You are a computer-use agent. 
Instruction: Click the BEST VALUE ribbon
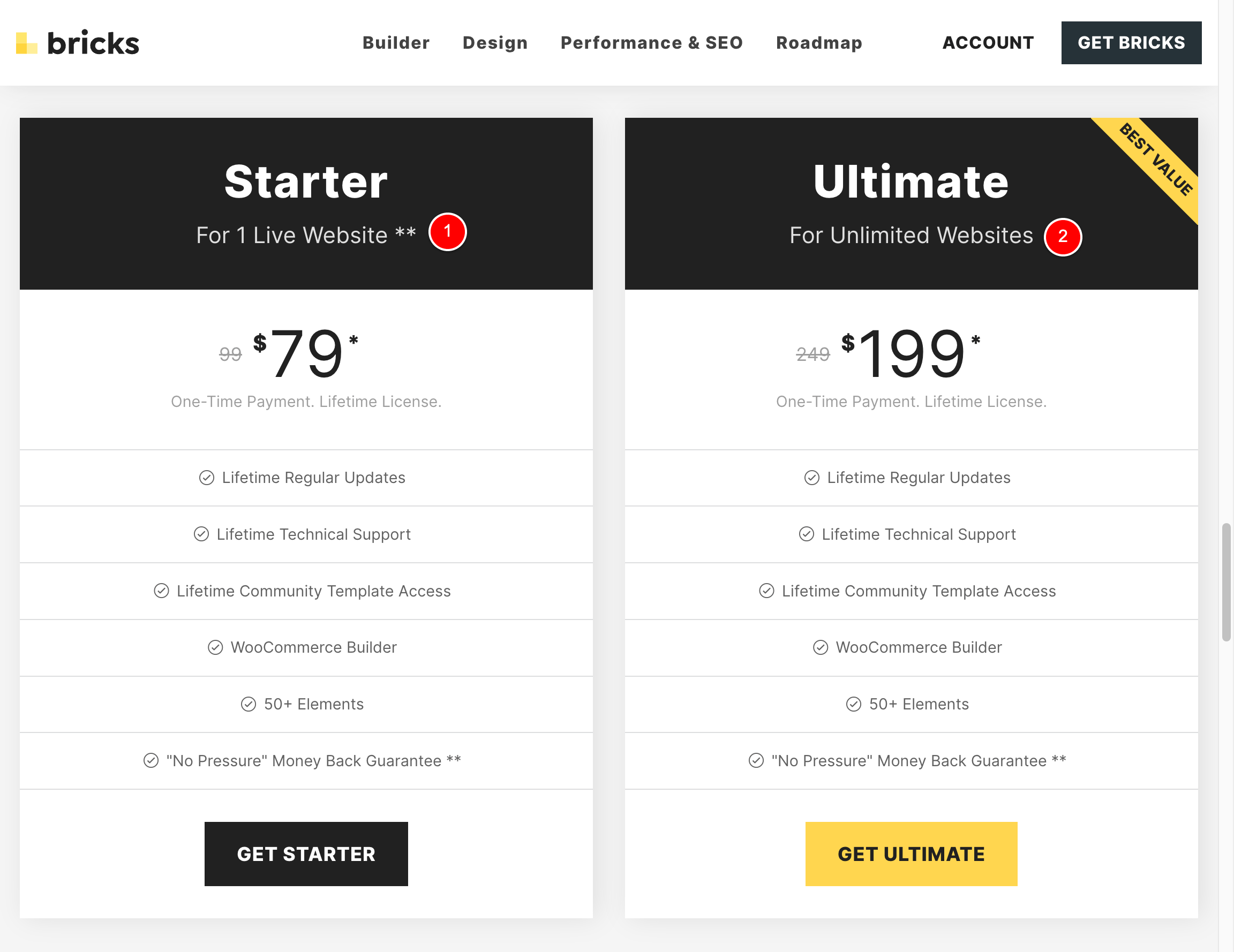tap(1155, 160)
